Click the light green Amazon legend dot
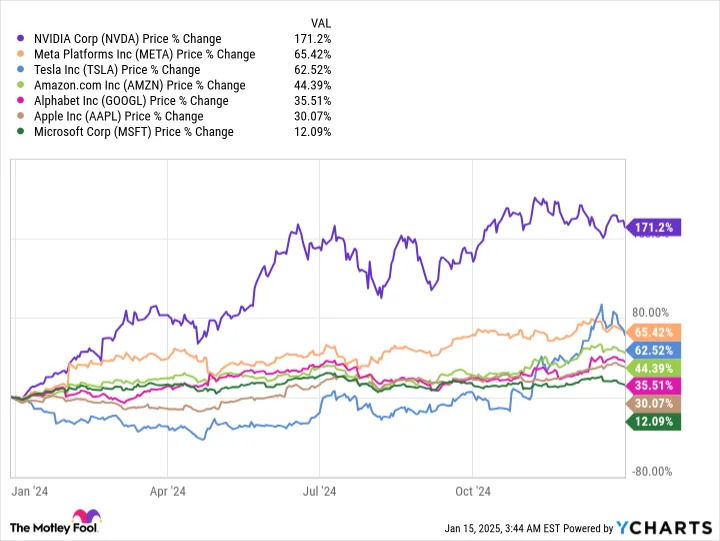This screenshot has width=720, height=541. pos(20,85)
